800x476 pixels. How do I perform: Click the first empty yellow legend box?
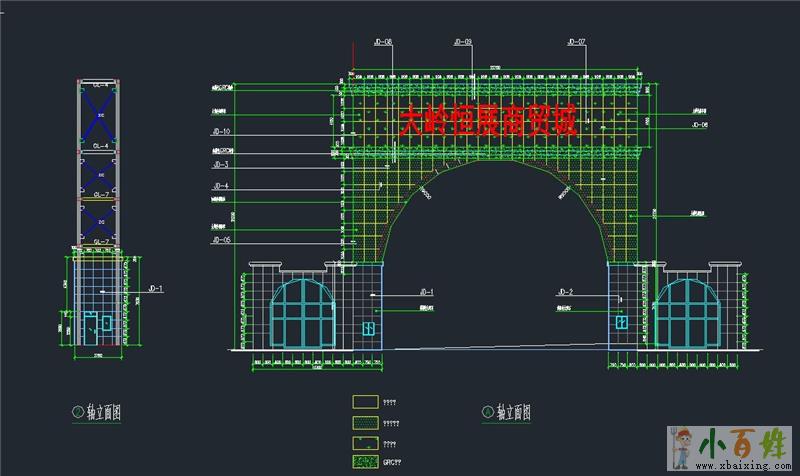point(365,401)
